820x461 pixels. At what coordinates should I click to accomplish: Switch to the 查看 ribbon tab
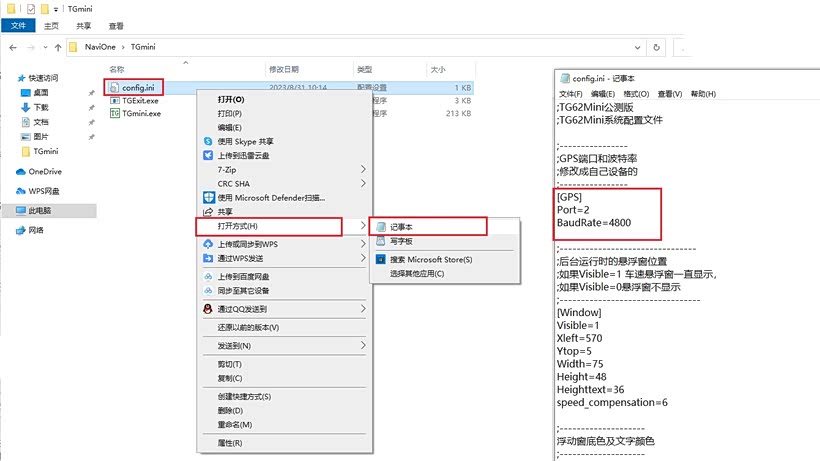pyautogui.click(x=117, y=26)
